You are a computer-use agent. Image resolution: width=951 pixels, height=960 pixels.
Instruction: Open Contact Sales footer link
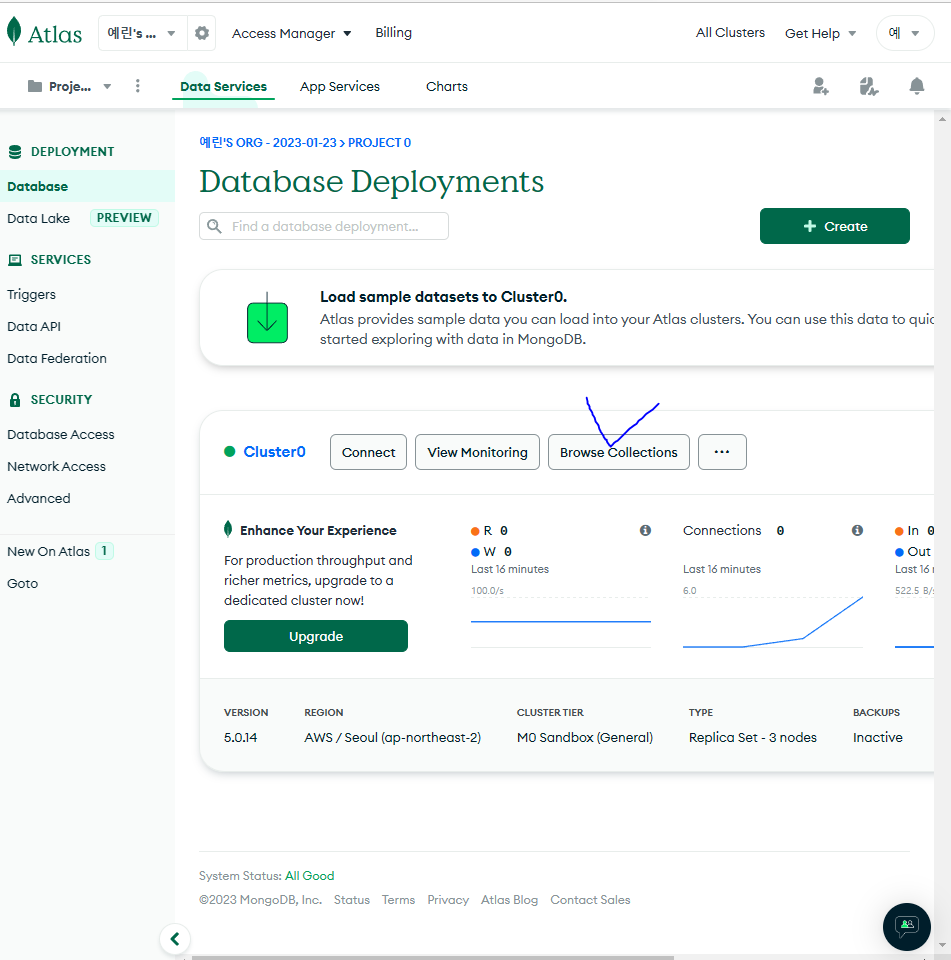590,899
